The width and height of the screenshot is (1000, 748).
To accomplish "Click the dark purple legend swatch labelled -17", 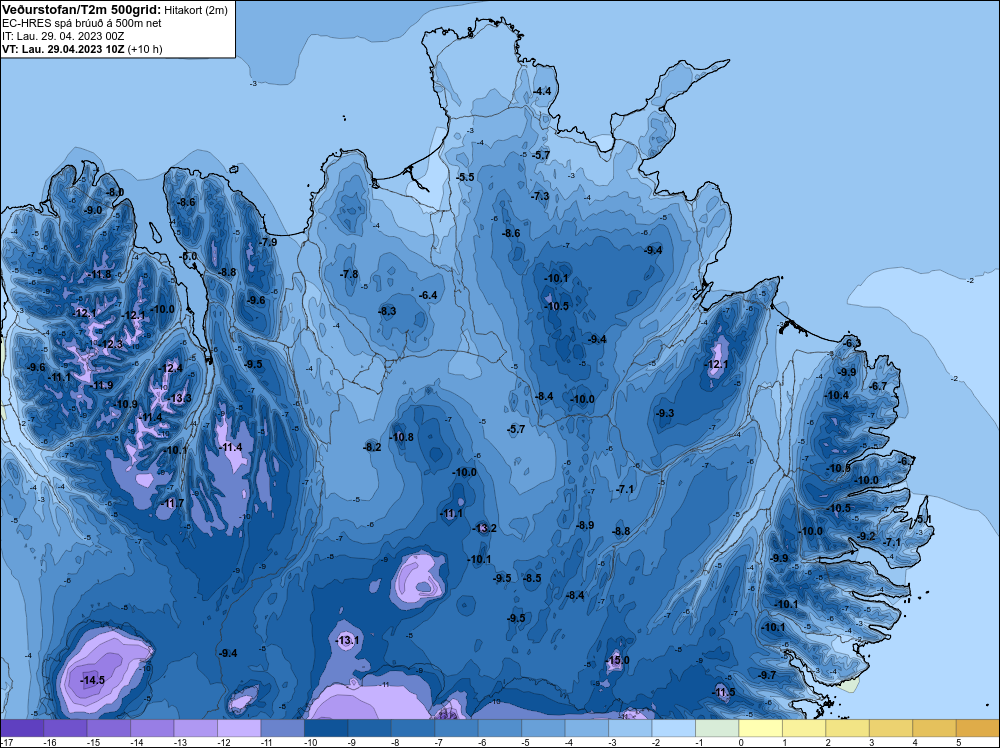I will click(x=22, y=728).
